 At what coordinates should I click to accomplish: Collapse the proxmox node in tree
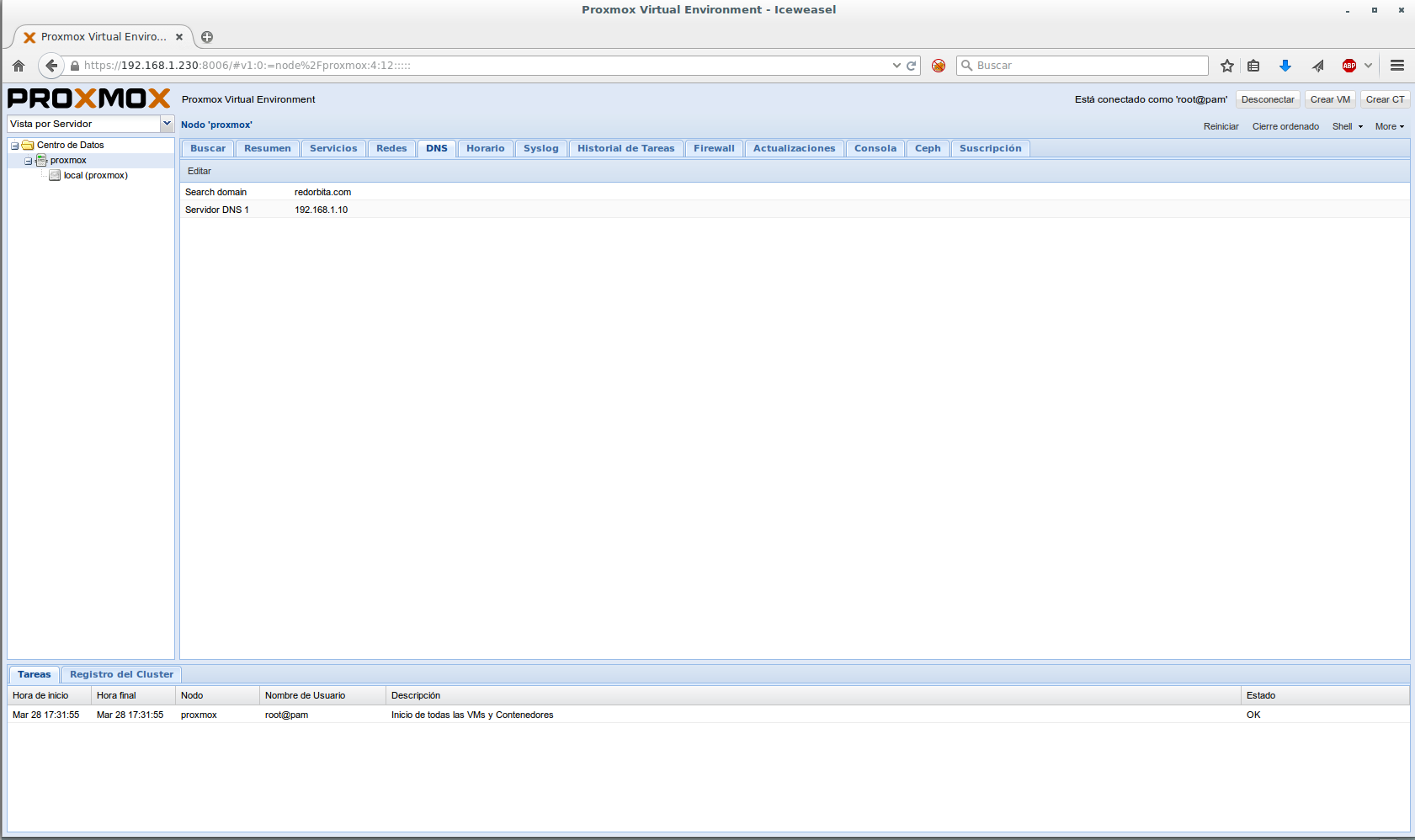pos(28,161)
